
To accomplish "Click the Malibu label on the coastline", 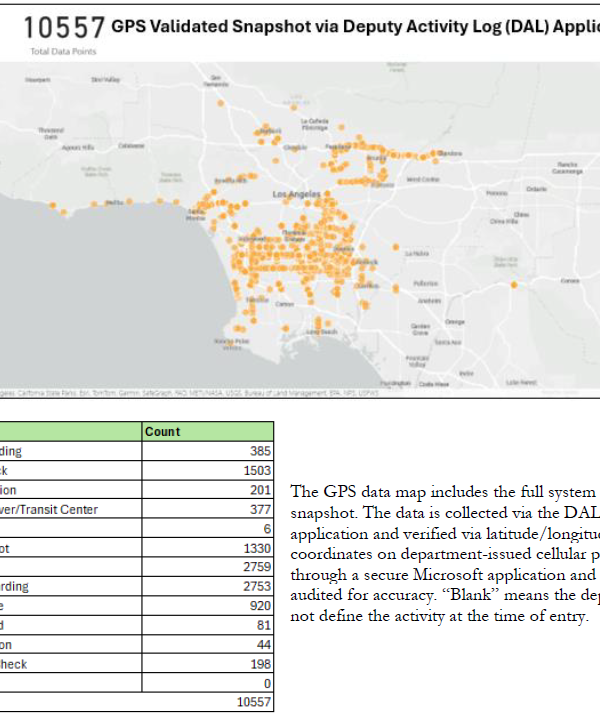I will pos(114,203).
